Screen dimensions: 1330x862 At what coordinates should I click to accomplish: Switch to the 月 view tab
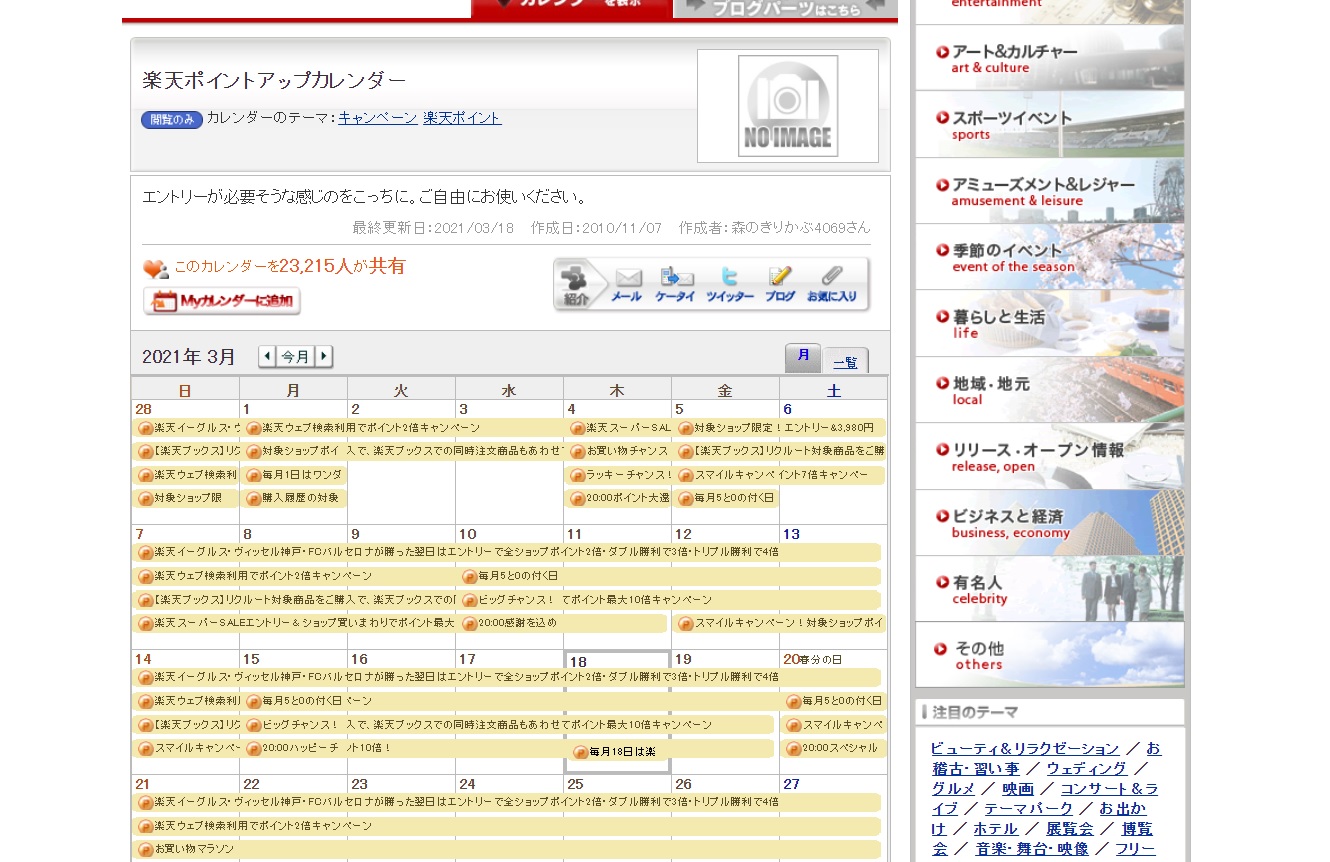(803, 358)
